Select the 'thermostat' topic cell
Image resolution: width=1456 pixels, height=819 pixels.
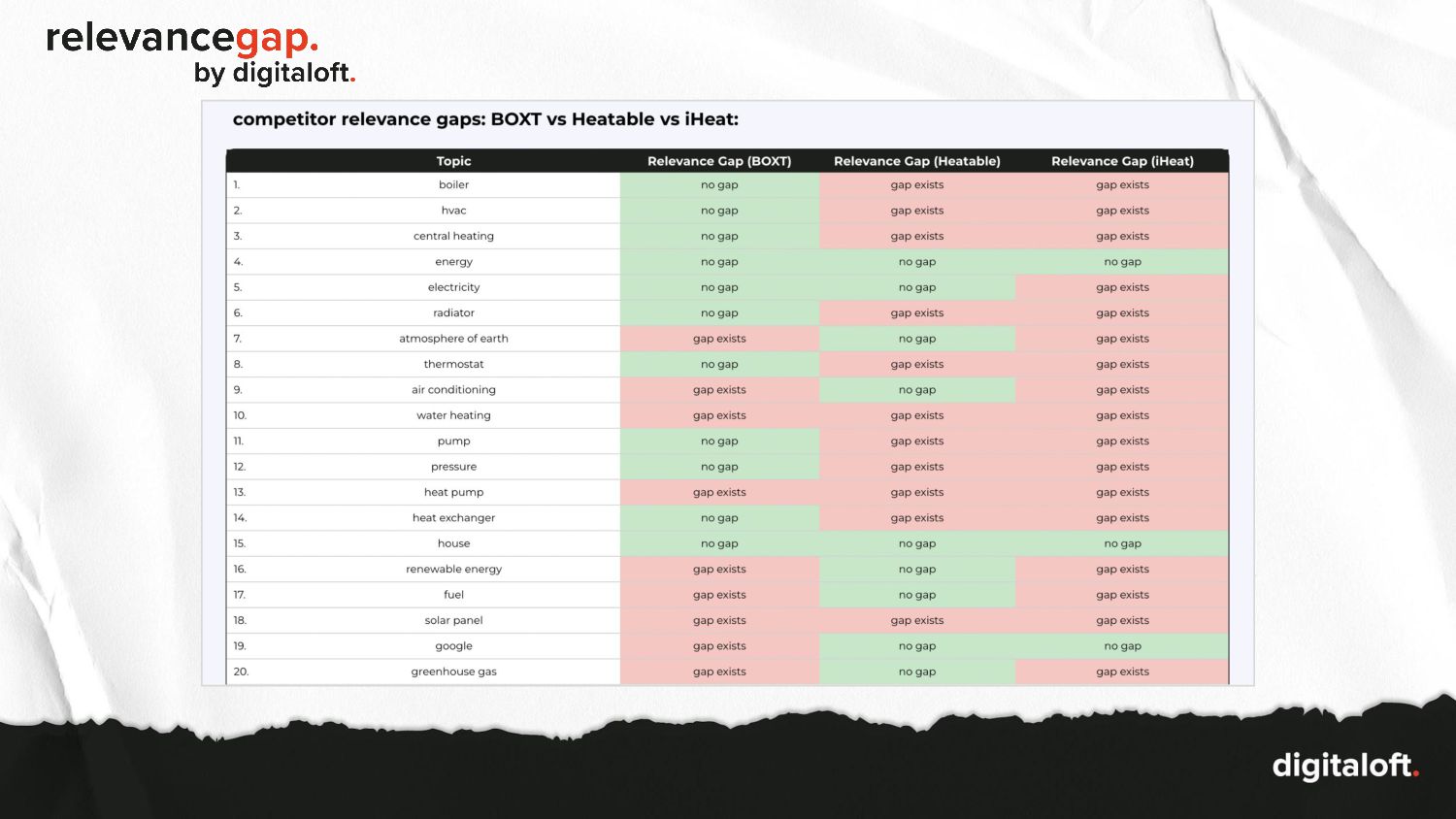point(453,364)
